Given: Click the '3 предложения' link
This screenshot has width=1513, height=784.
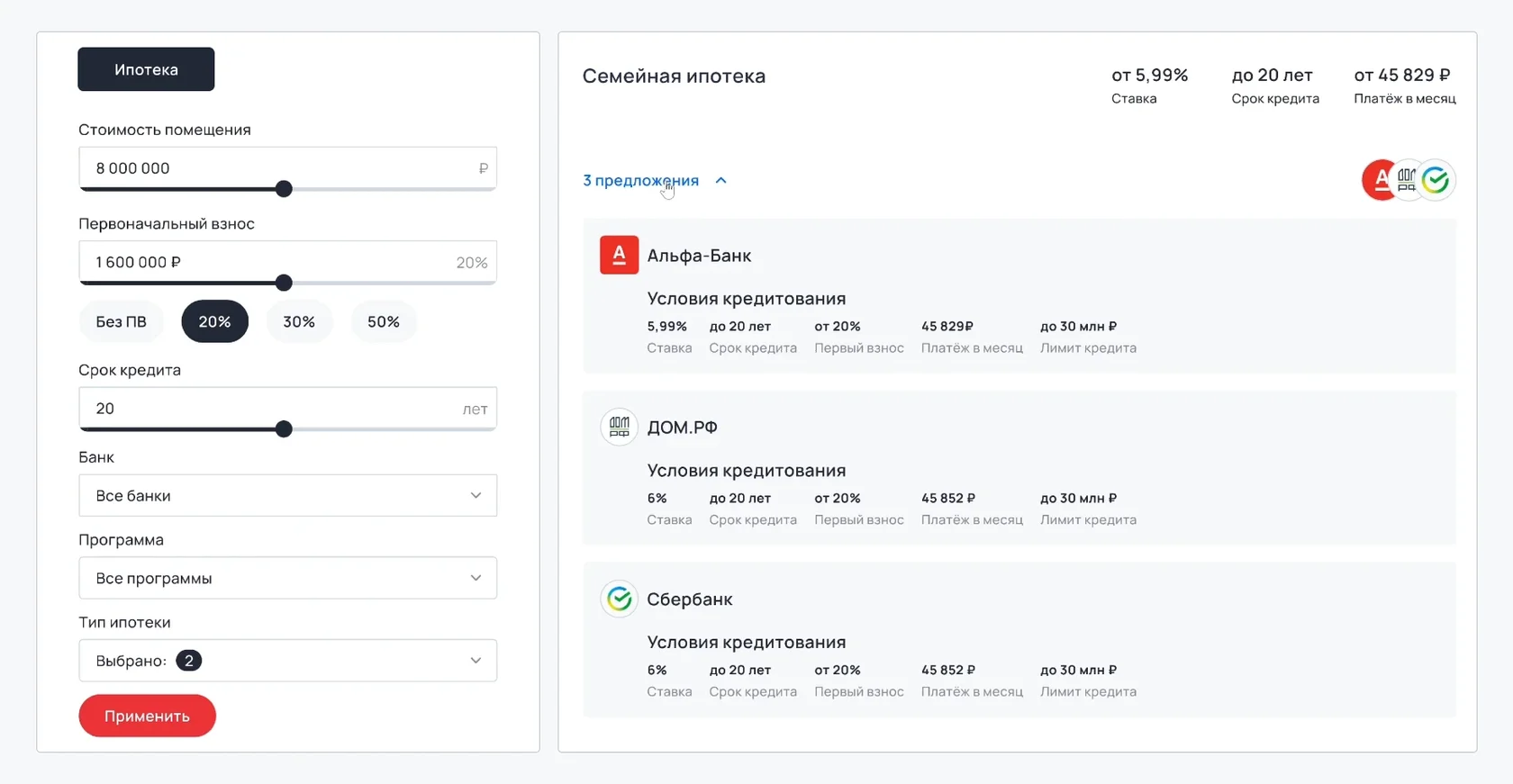Looking at the screenshot, I should pos(640,181).
